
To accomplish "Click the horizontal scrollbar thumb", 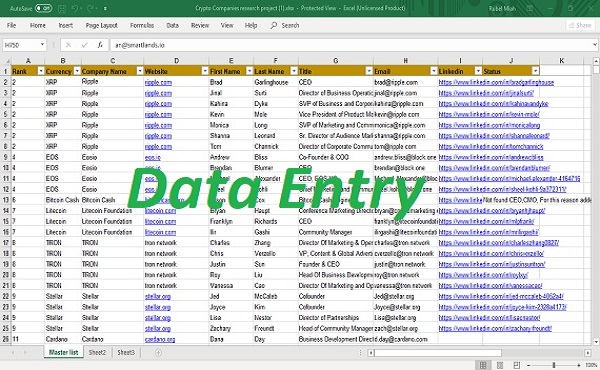I will (x=438, y=353).
